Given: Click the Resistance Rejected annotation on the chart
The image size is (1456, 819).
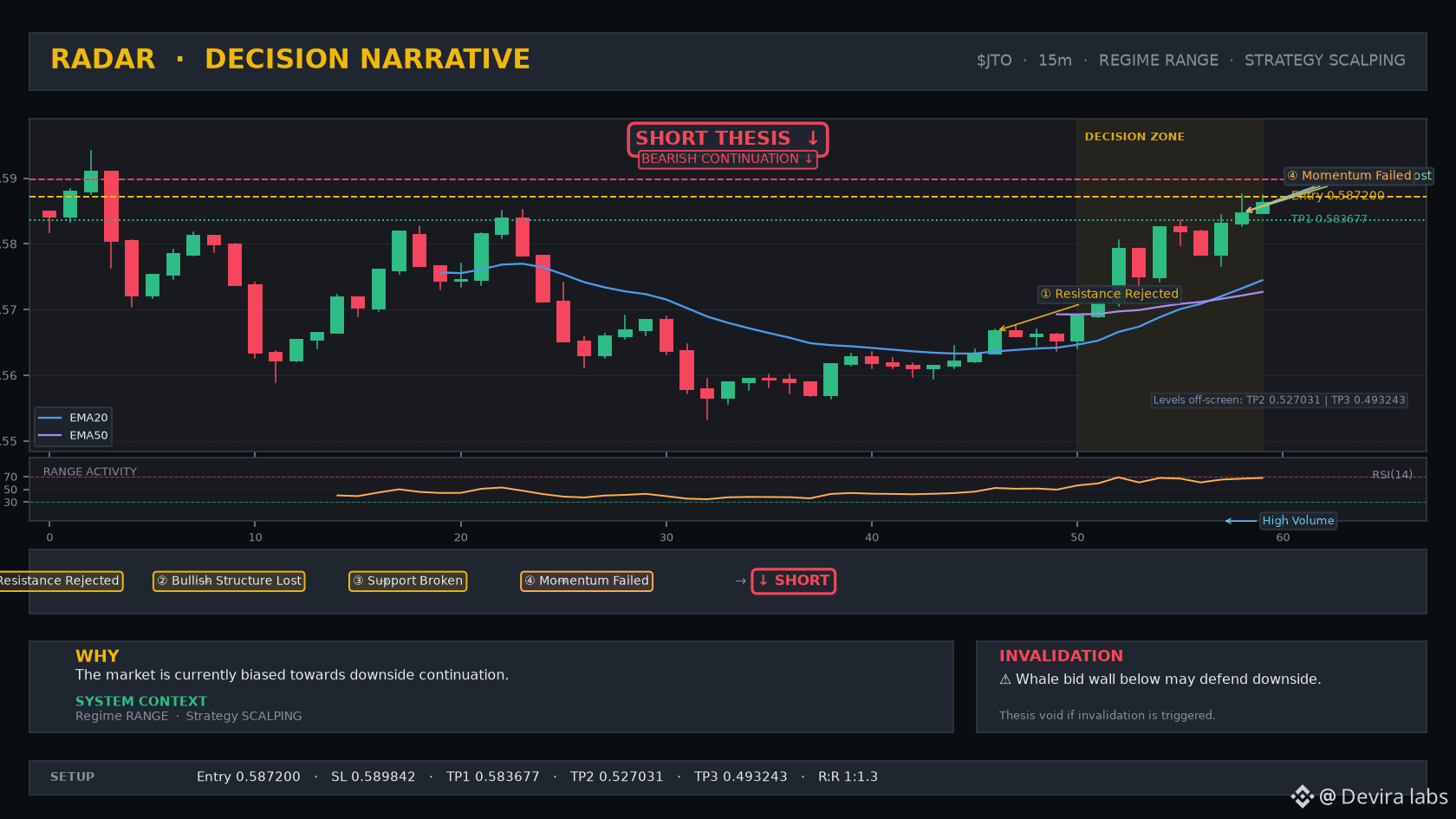Looking at the screenshot, I should (x=1110, y=294).
